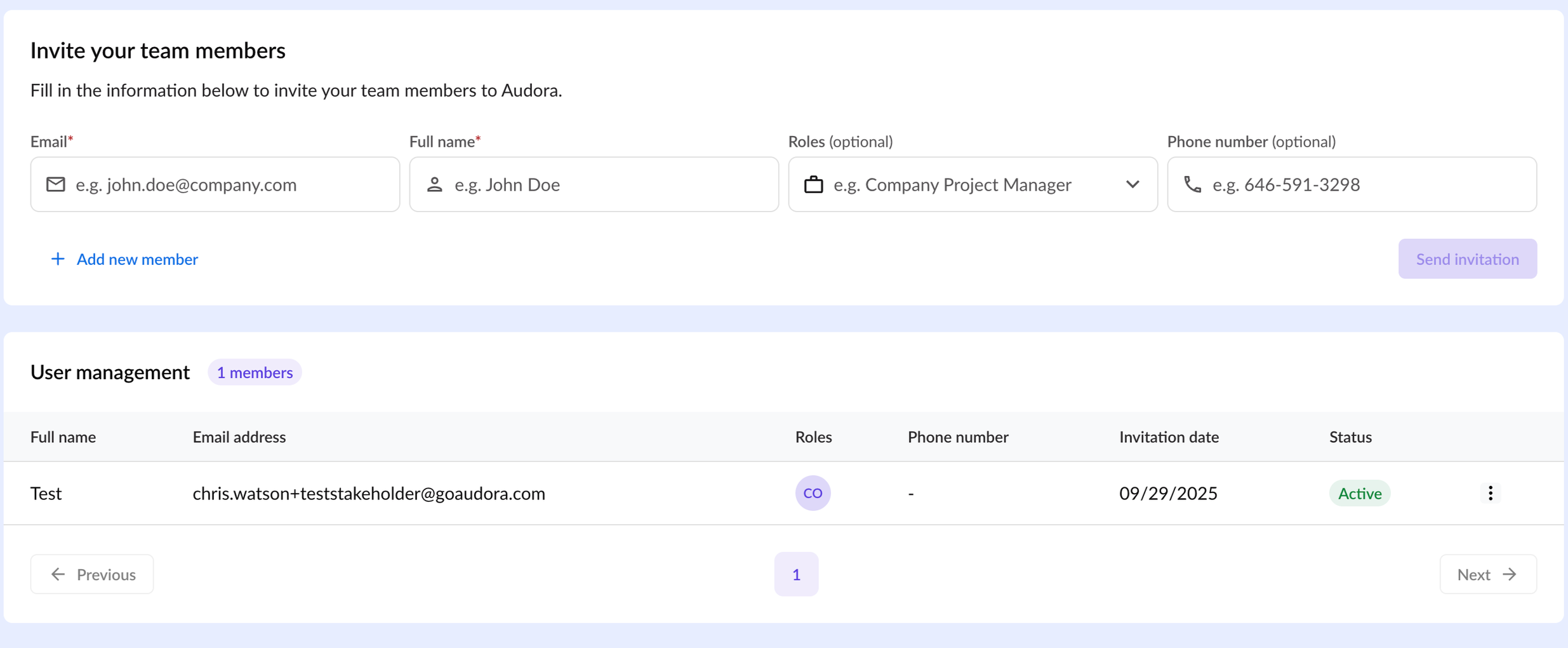Click the phone icon in Phone number field
Screen dimensions: 1568x648
(1192, 184)
